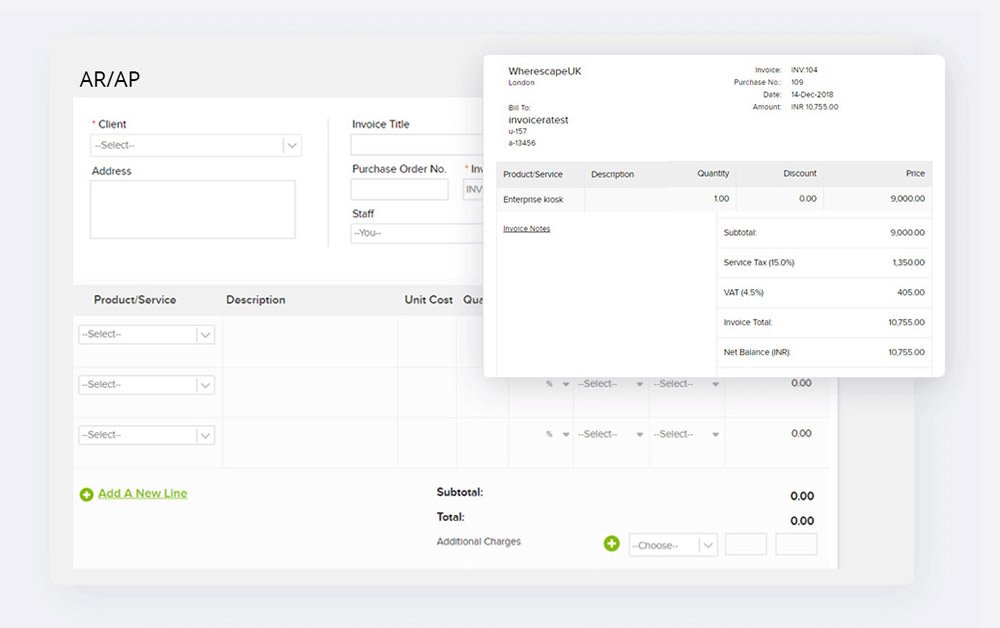
Task: Click the Invoice Notes link in the invoice preview
Action: 526,229
